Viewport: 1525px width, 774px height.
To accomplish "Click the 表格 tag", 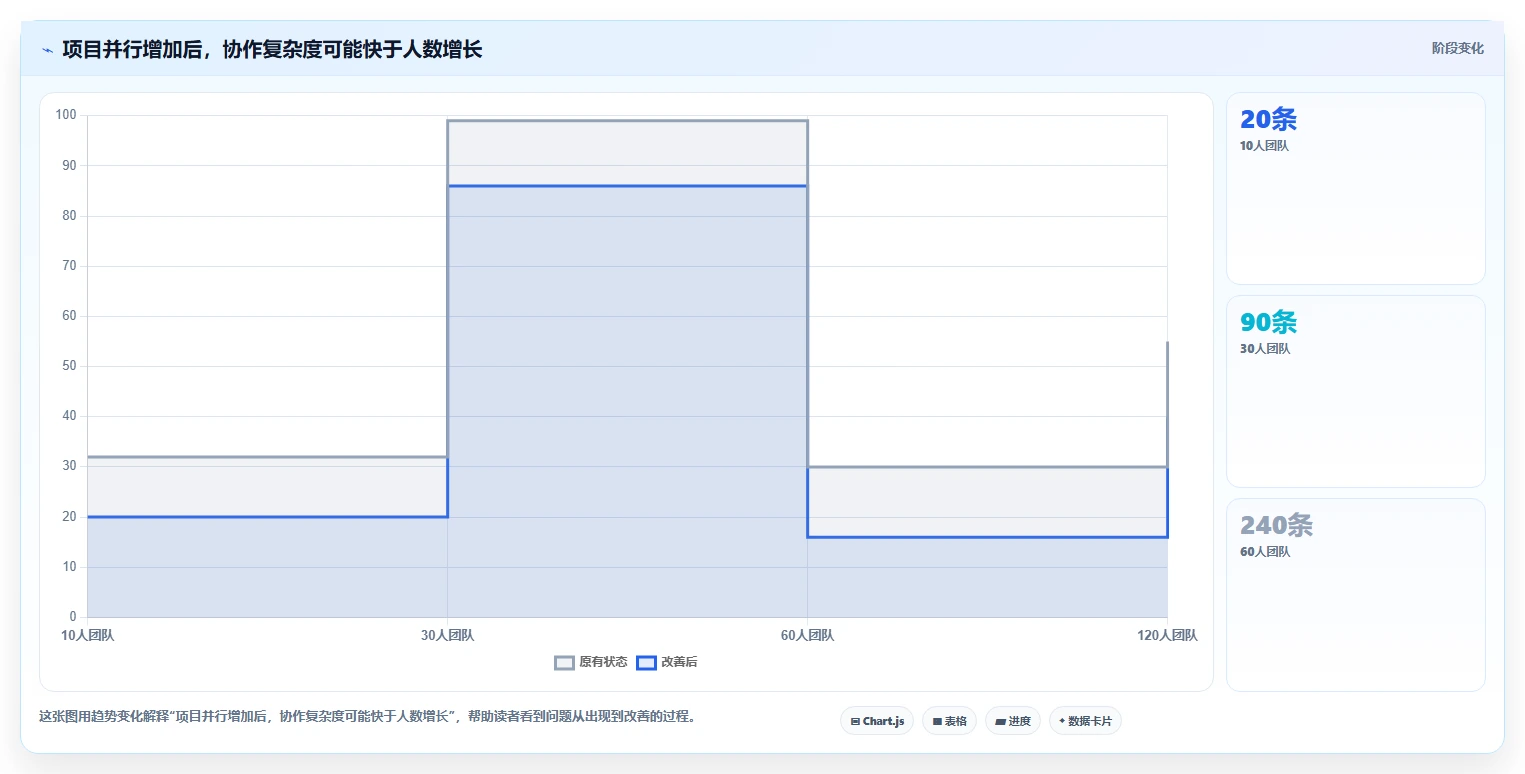I will (x=949, y=721).
